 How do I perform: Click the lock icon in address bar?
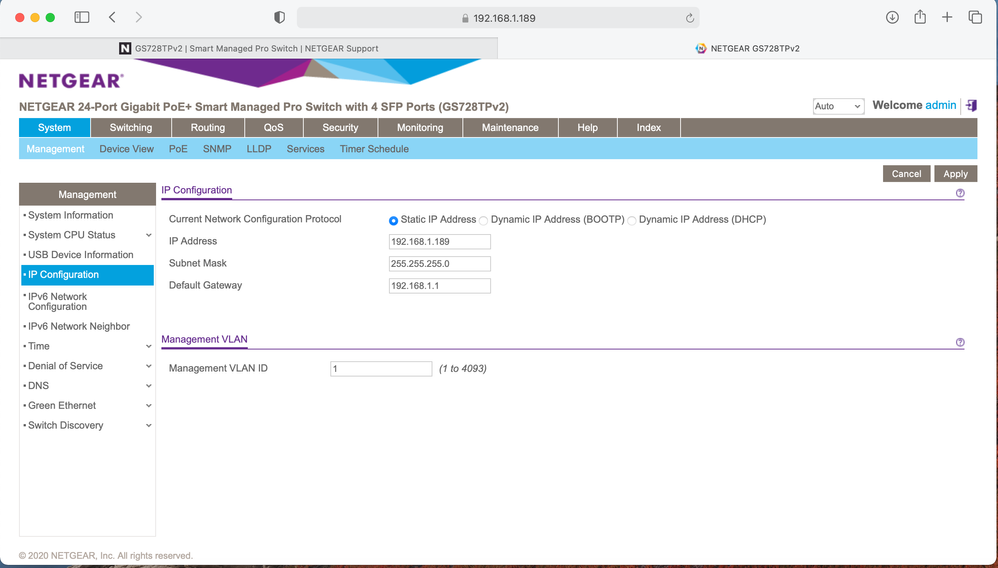(x=465, y=18)
